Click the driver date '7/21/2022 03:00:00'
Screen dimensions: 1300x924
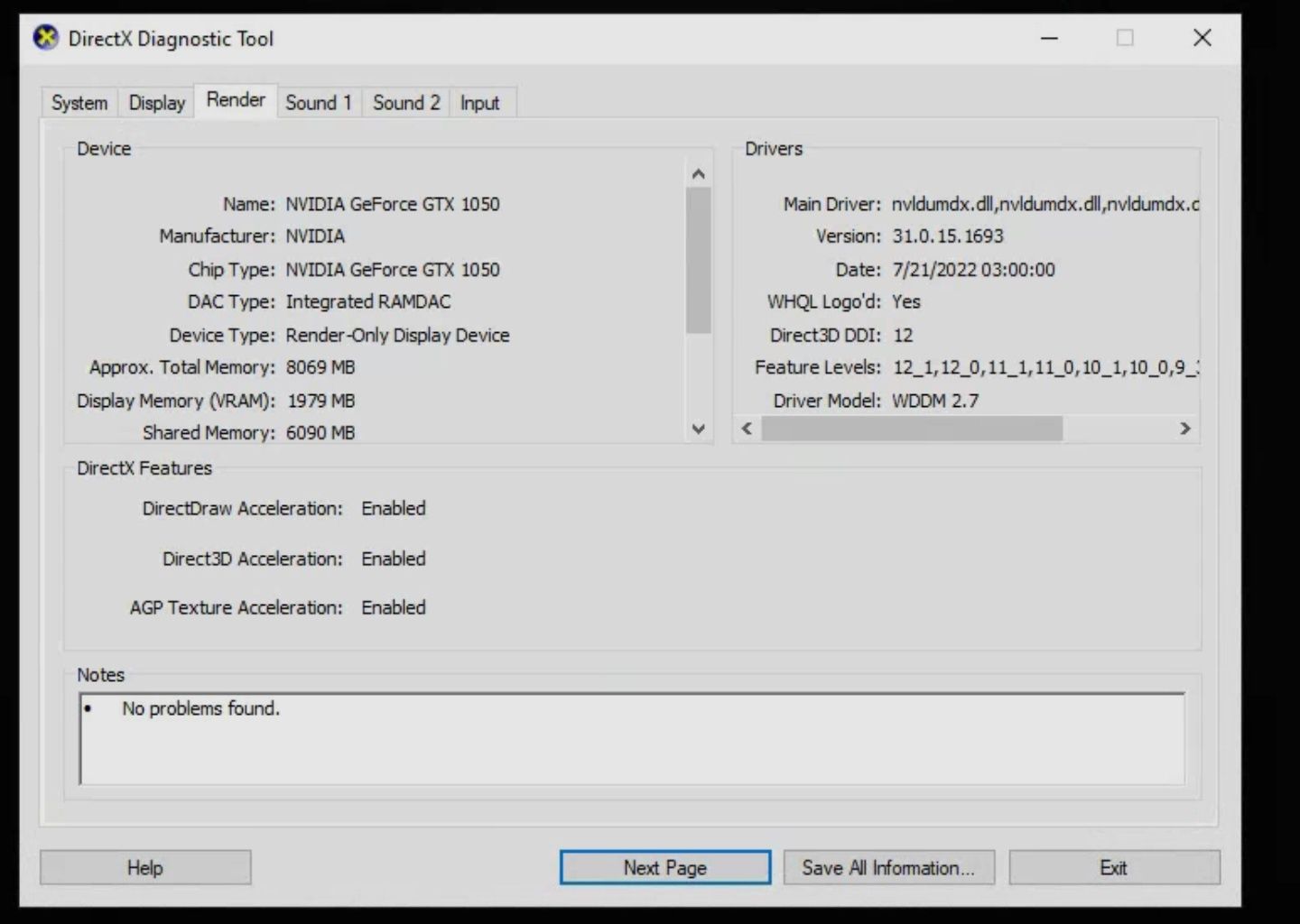pyautogui.click(x=973, y=270)
